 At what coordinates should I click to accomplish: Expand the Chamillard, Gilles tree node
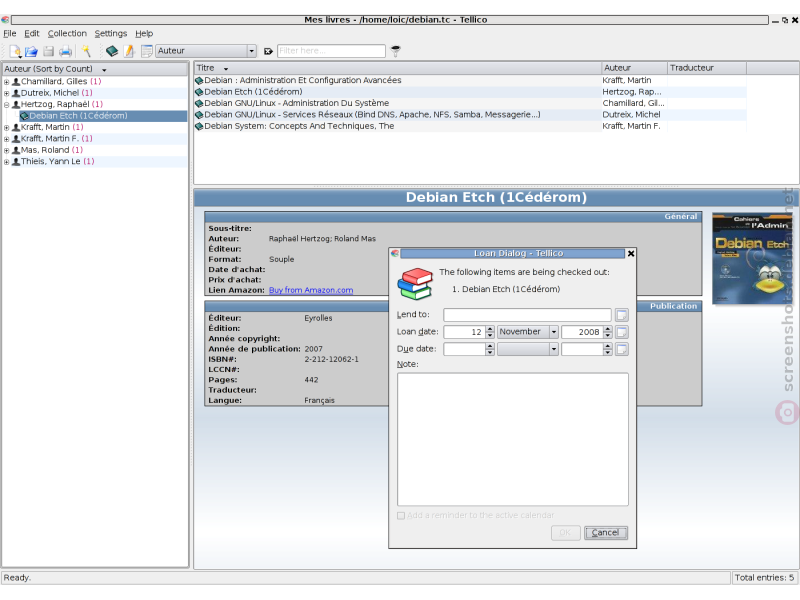coord(7,82)
